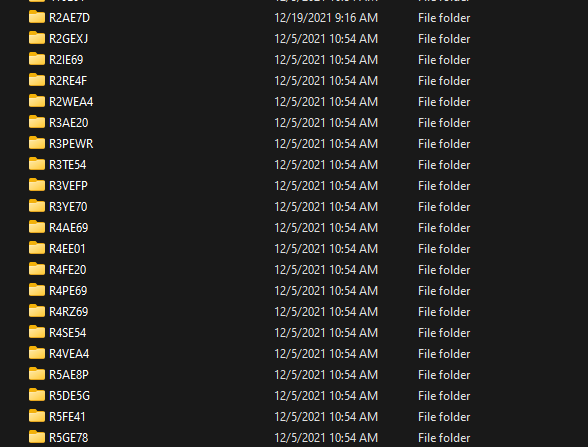Screen dimensions: 588x447
Task: Select the R2AE7D folder icon
Action: (37, 17)
